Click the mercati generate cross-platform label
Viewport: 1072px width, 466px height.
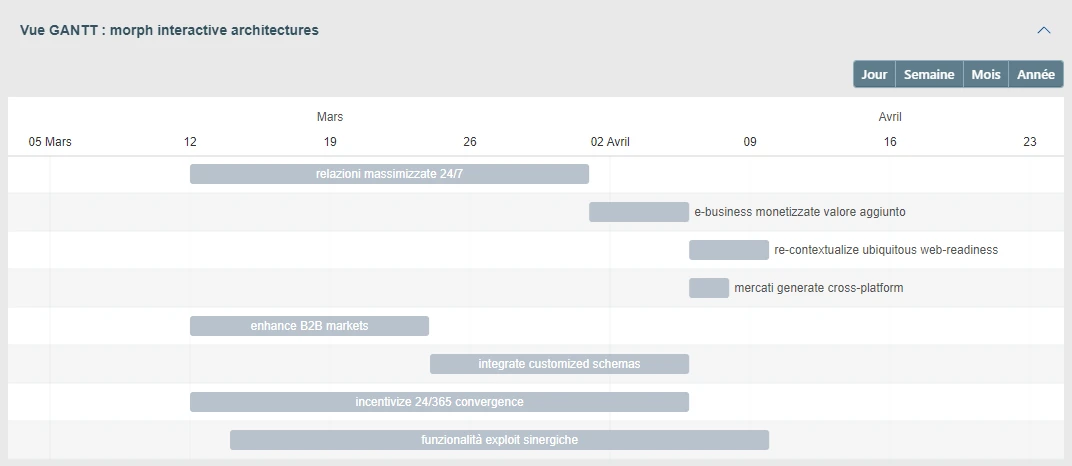point(819,288)
